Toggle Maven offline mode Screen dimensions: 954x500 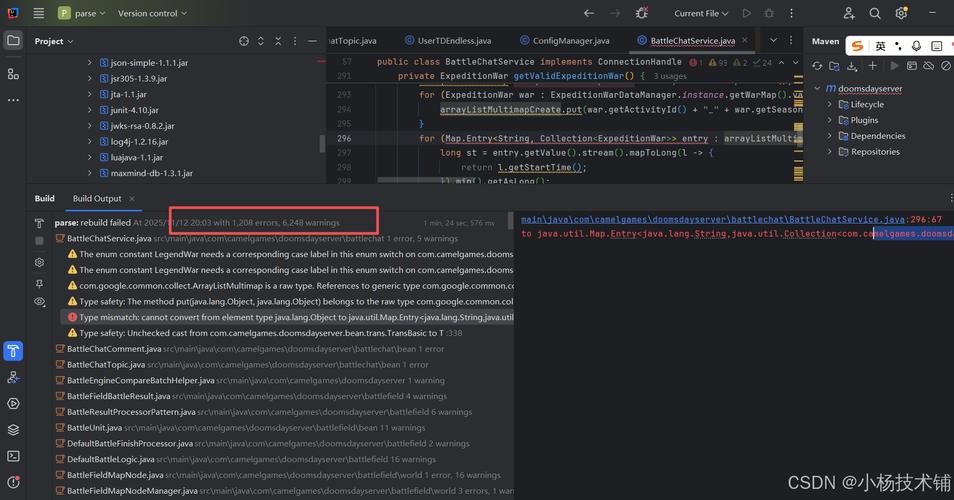coord(929,66)
